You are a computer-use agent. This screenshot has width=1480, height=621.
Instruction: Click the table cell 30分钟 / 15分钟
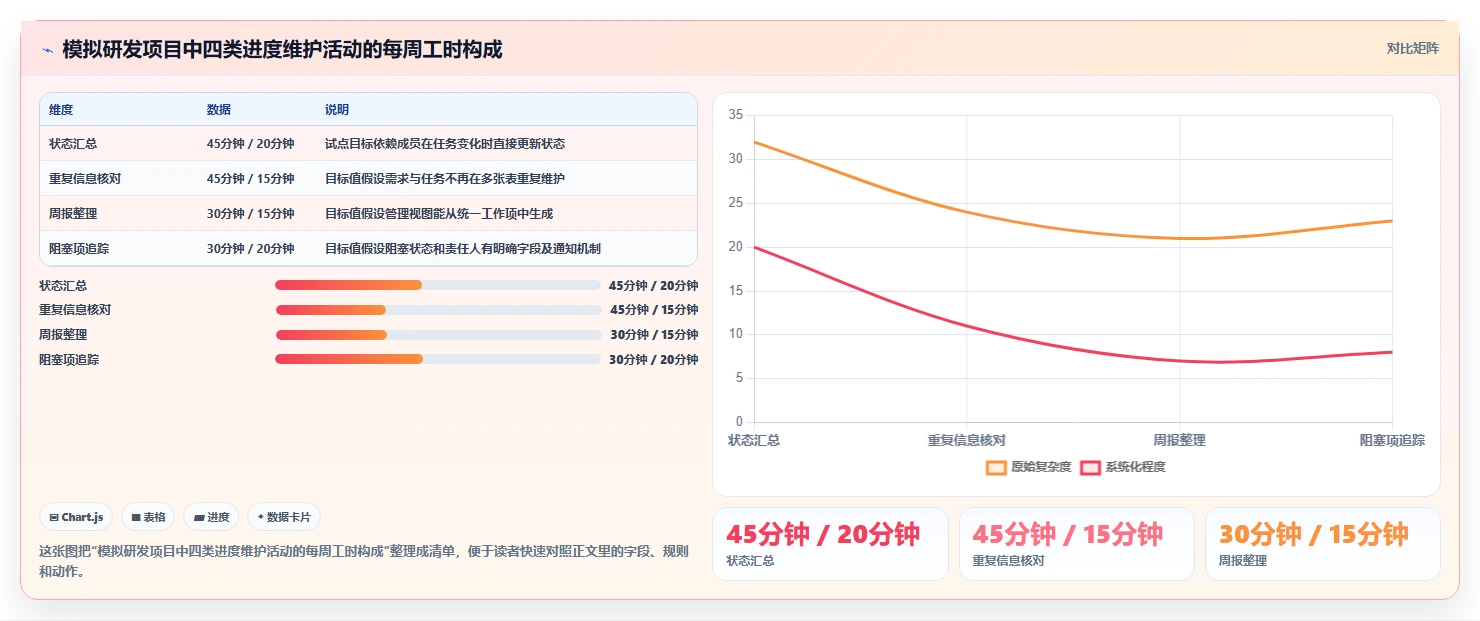click(x=250, y=214)
